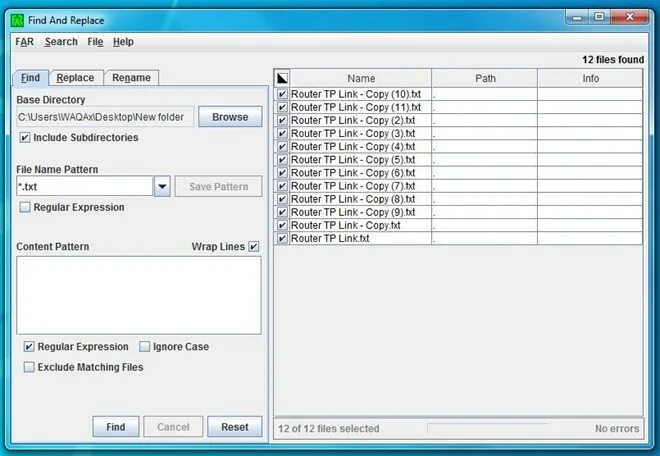
Task: Select file name Router TP Link - Copy (3).txt
Action: click(353, 133)
